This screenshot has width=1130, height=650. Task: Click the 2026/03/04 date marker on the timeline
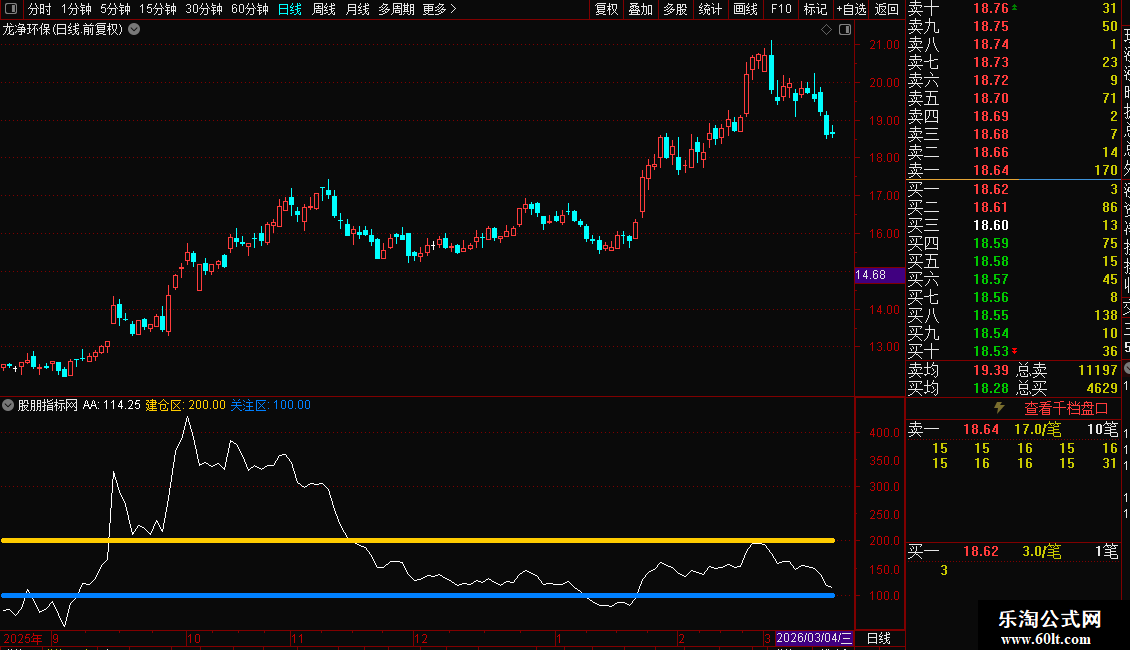tap(814, 638)
